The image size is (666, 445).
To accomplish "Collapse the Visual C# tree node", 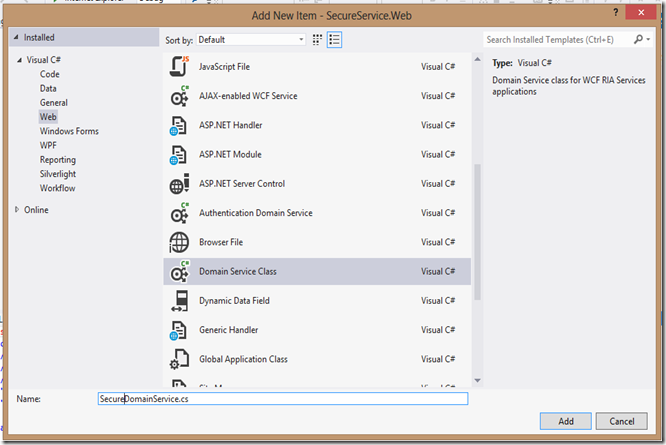I will pos(19,60).
